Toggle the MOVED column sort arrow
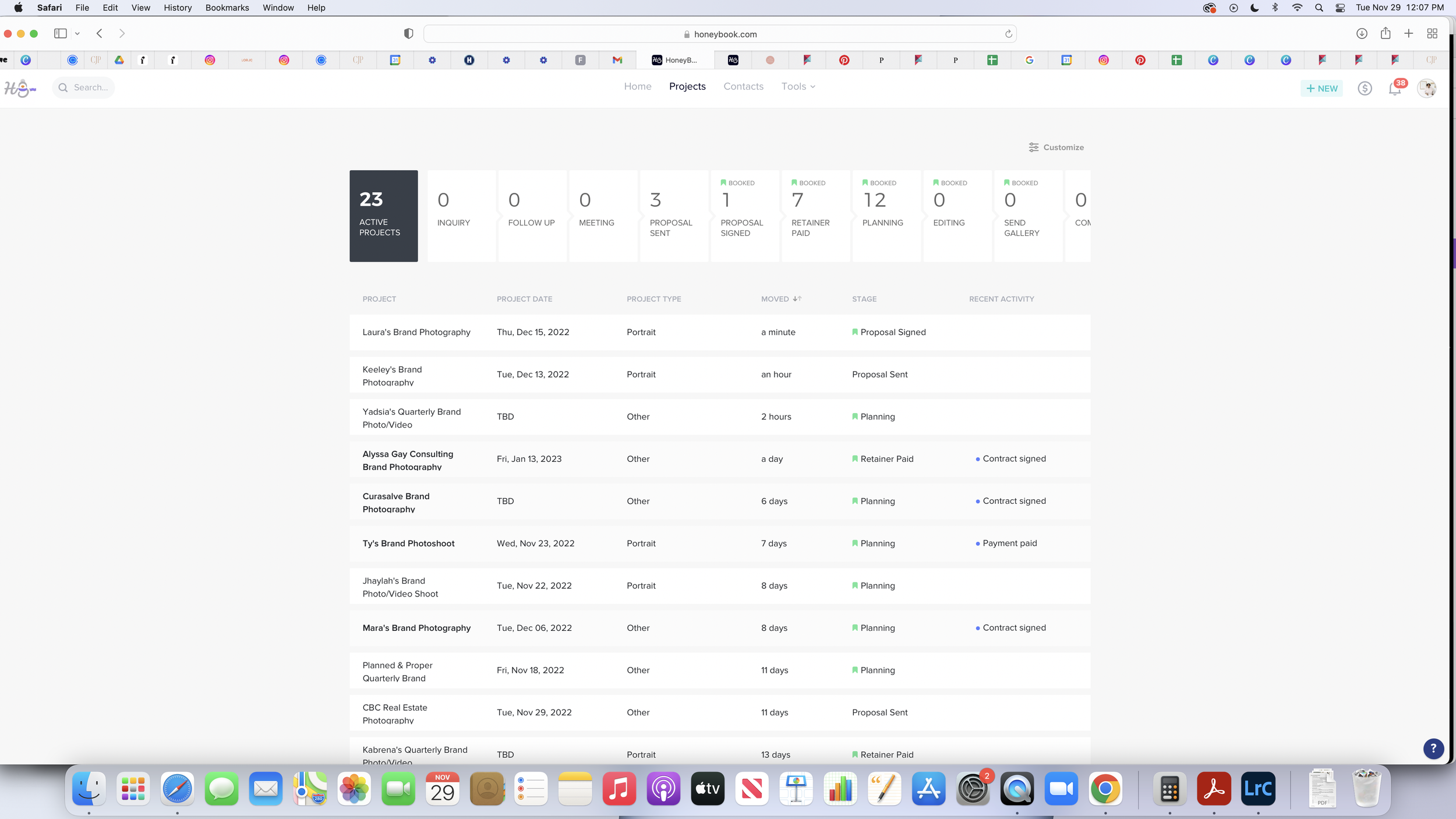This screenshot has width=1456, height=819. (x=797, y=299)
